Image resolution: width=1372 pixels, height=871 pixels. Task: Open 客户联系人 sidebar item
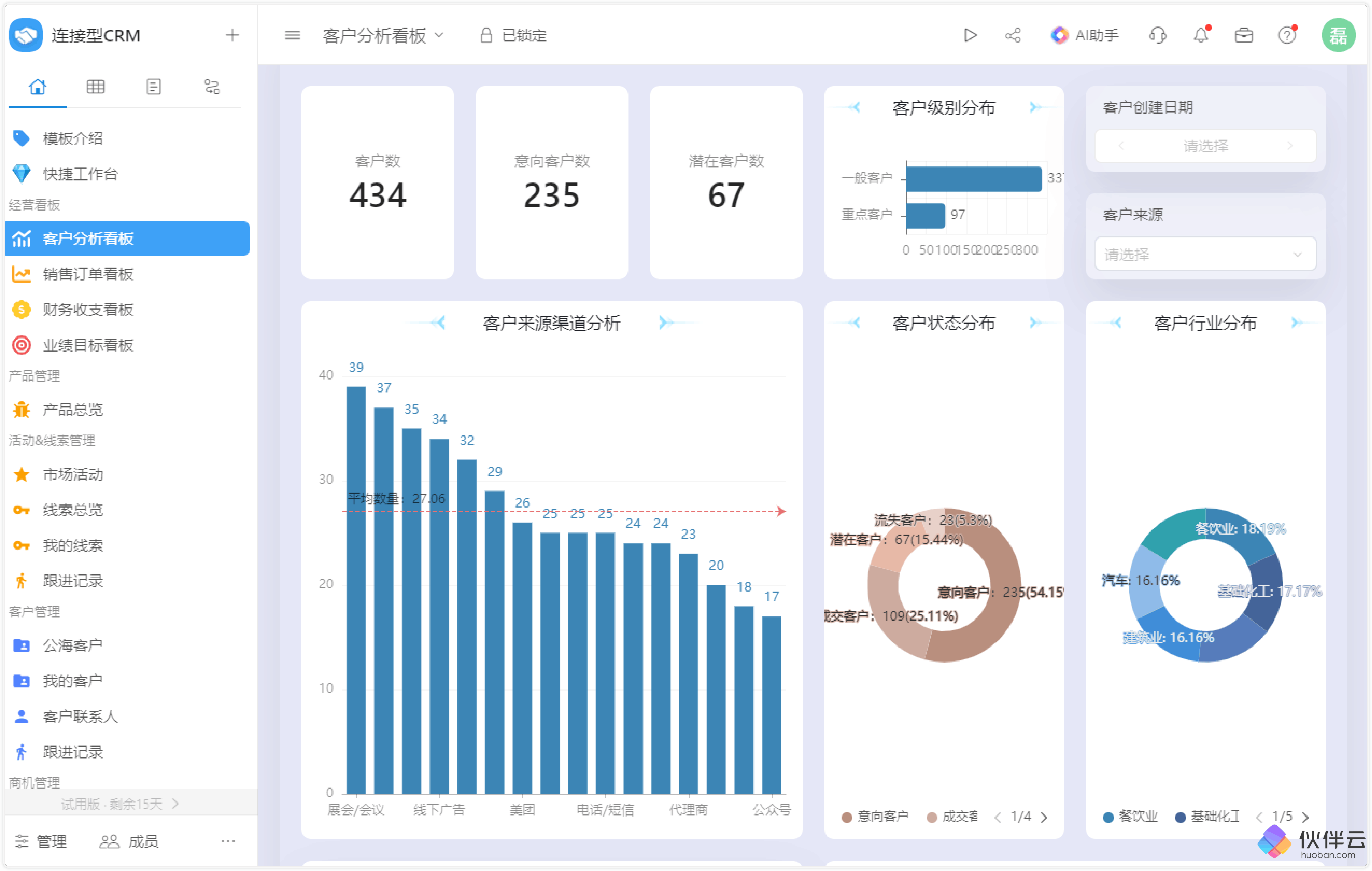127,716
